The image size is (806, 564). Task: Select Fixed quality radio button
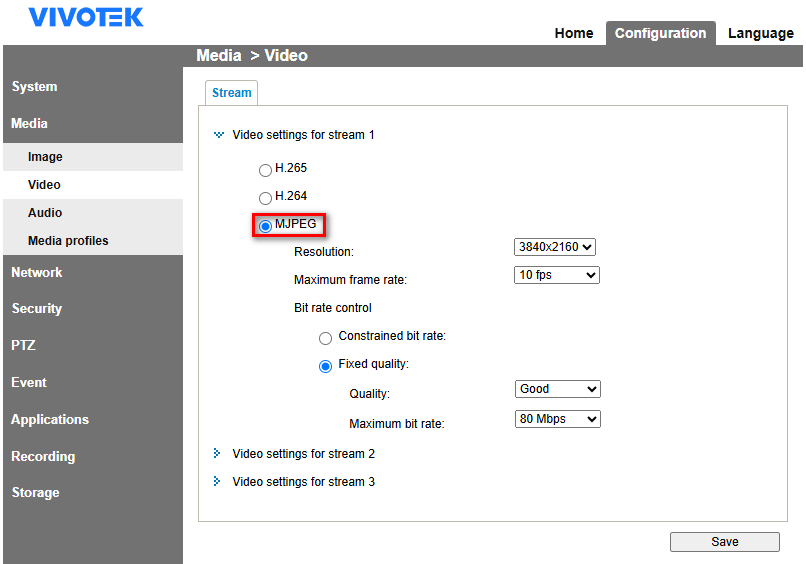pos(325,366)
